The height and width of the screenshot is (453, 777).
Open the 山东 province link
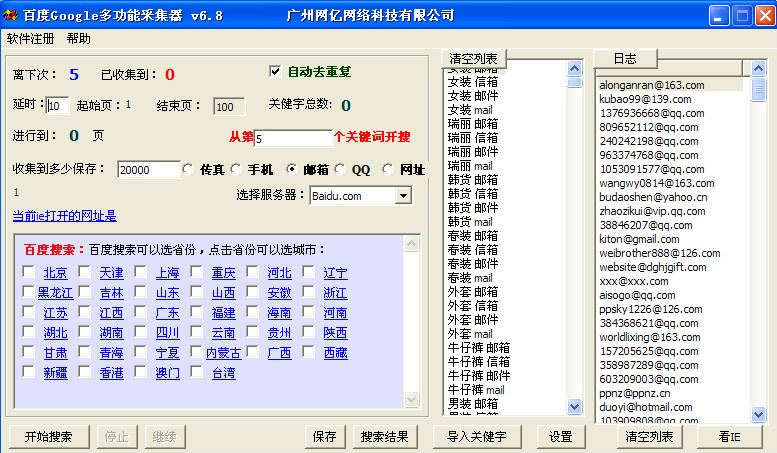point(167,293)
